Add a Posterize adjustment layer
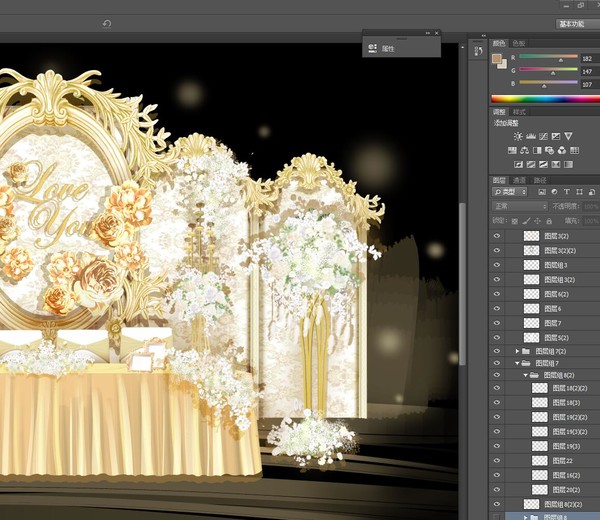 click(531, 165)
